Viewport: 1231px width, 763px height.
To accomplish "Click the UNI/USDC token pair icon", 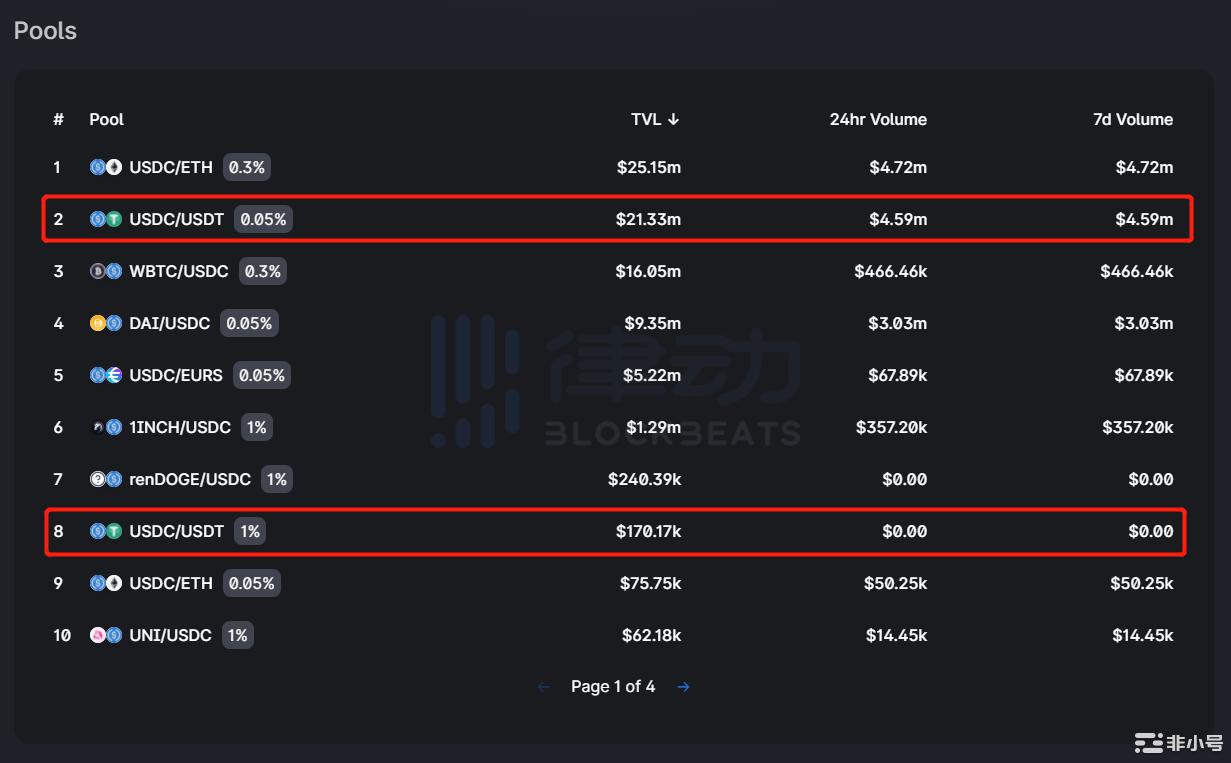I will point(106,635).
